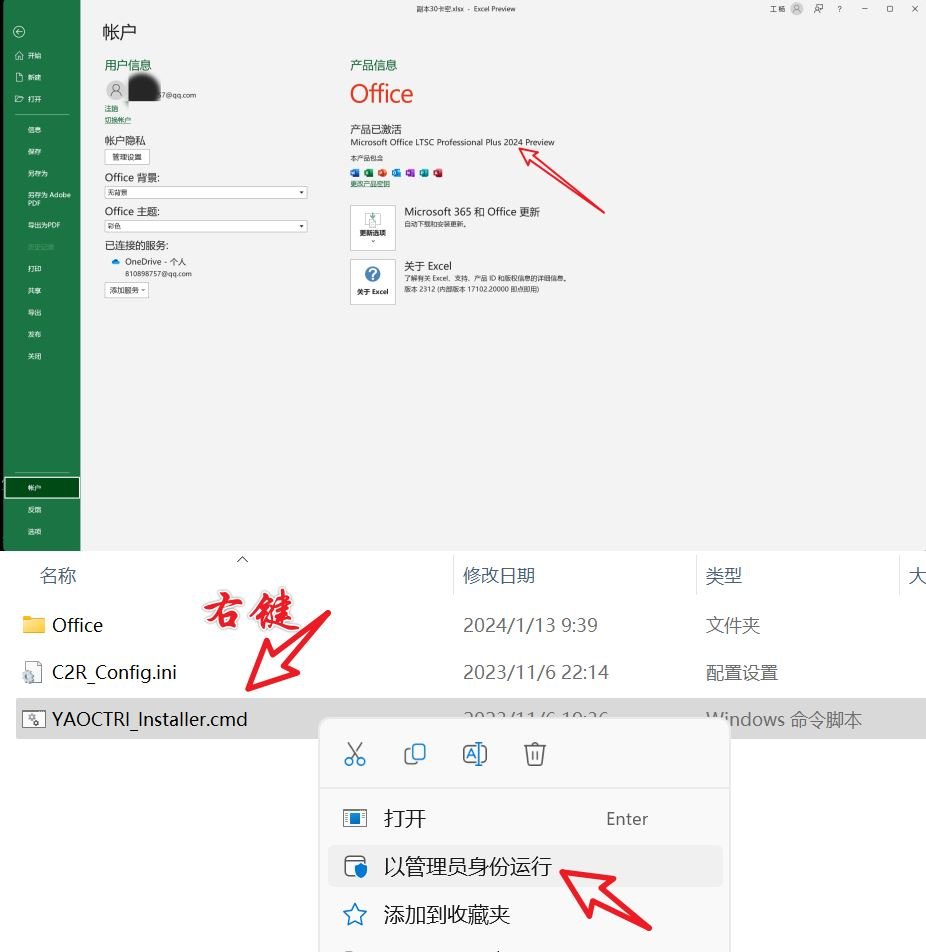926x952 pixels.
Task: Open 打印 (Print) in the Excel sidebar
Action: coord(34,269)
